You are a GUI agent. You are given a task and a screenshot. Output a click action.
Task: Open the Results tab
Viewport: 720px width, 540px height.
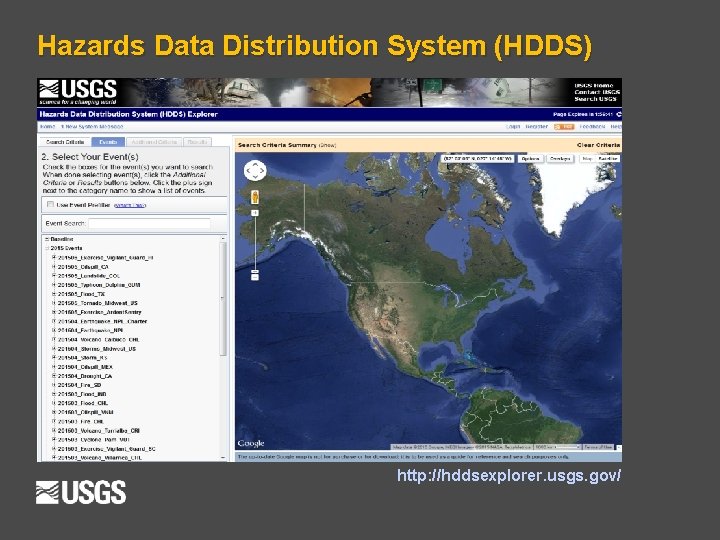(197, 142)
